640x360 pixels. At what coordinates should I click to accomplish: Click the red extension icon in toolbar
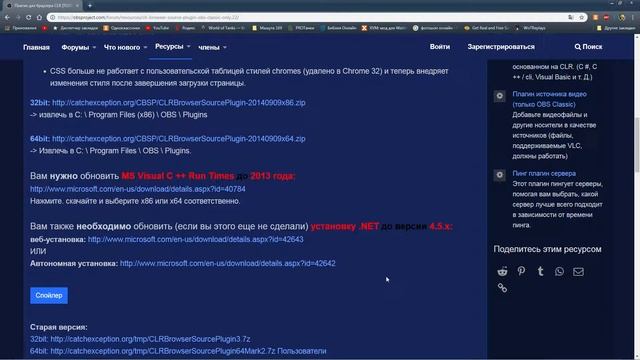coord(606,18)
